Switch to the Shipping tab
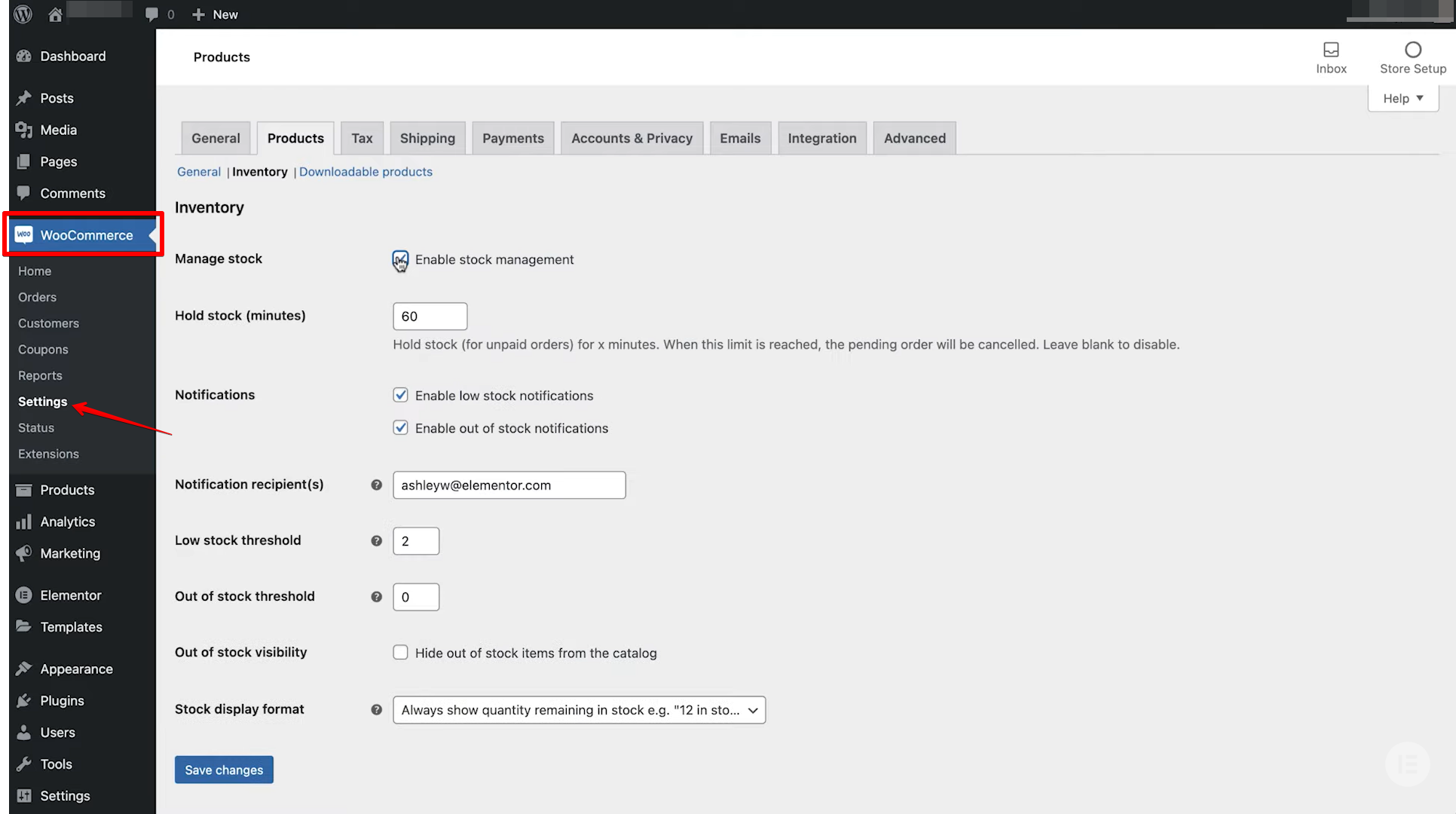 pos(427,139)
